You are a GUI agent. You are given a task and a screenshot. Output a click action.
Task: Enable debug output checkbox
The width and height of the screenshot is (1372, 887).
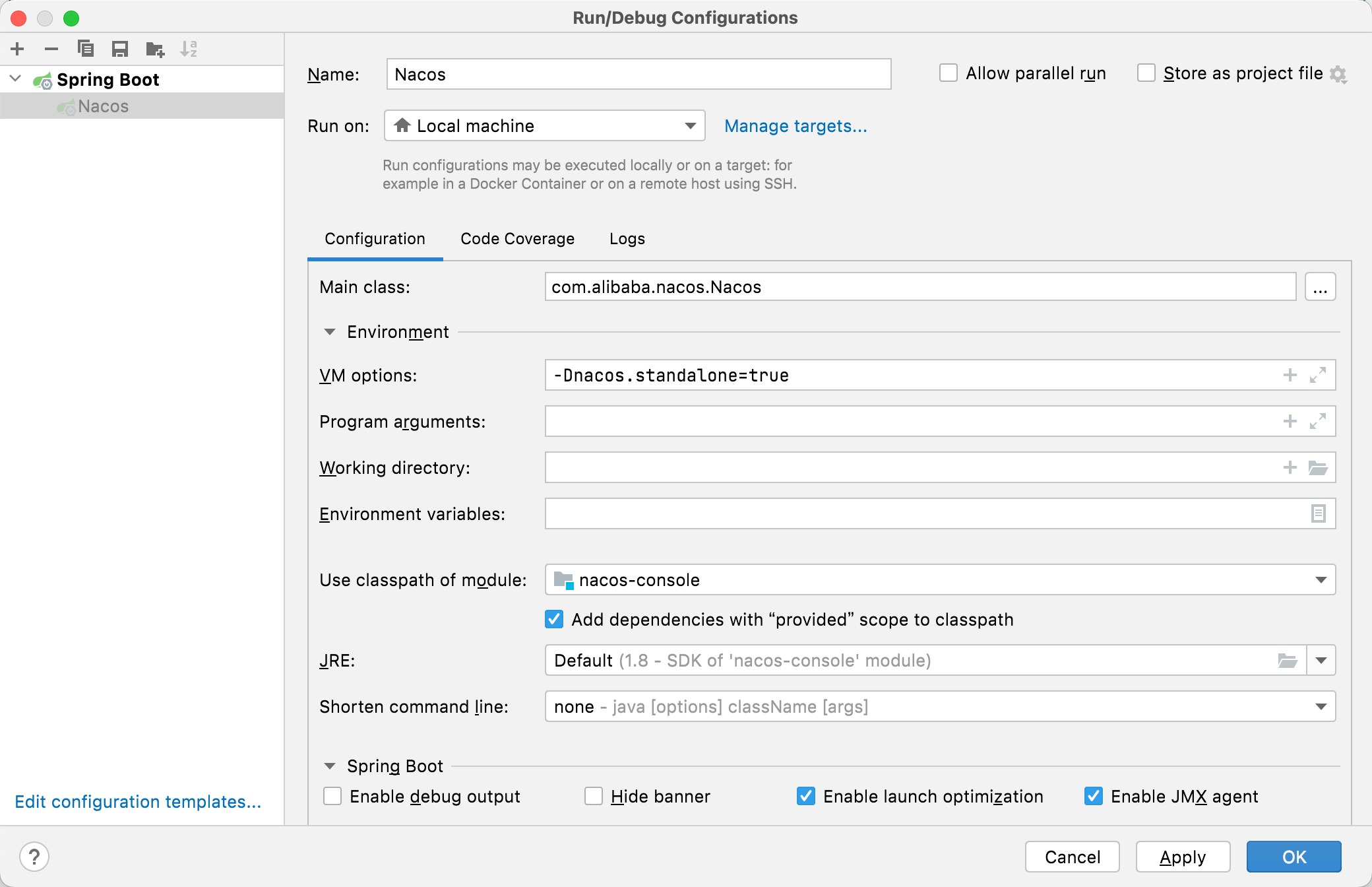332,796
